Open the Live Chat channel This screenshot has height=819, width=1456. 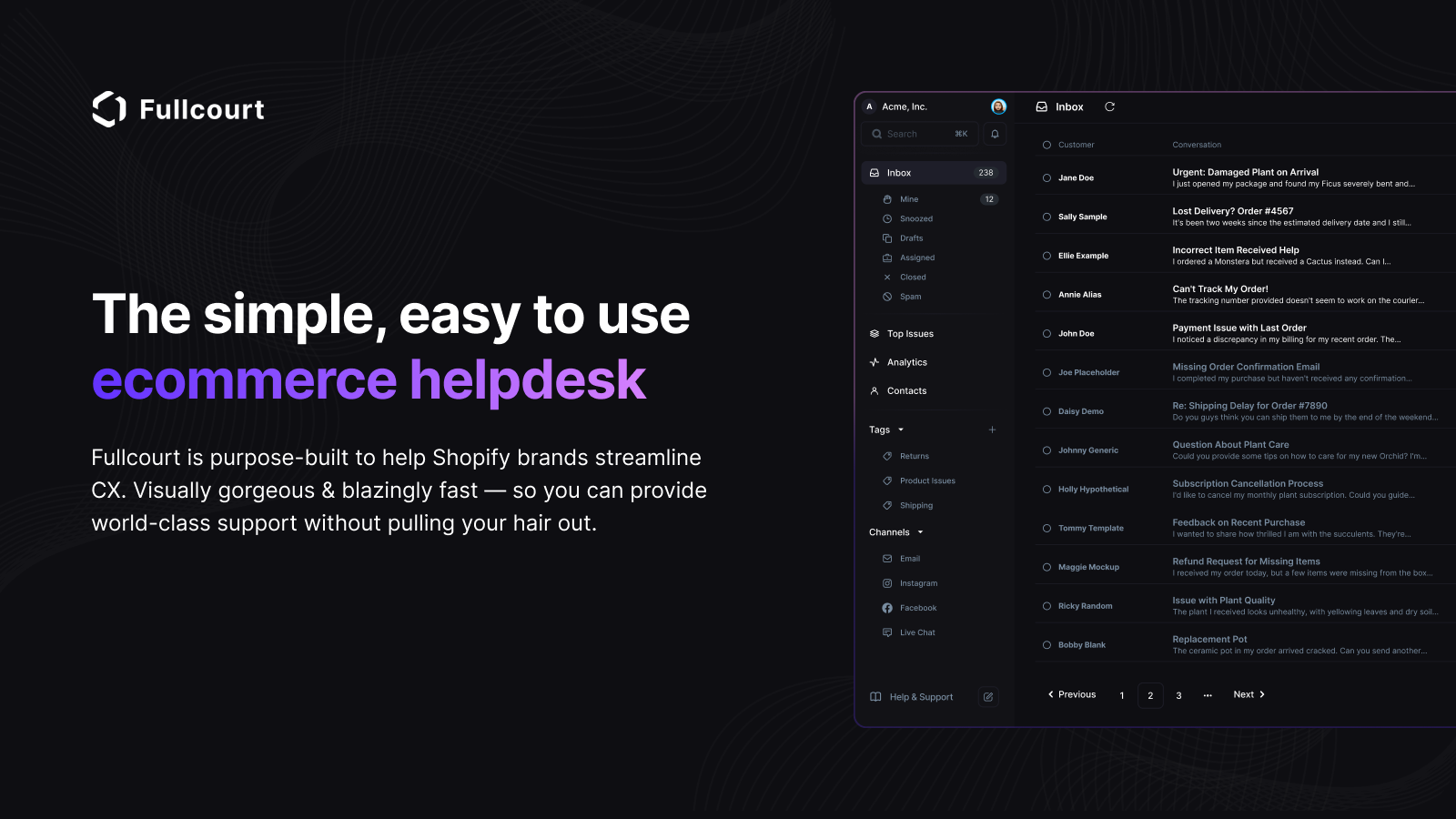coord(908,632)
